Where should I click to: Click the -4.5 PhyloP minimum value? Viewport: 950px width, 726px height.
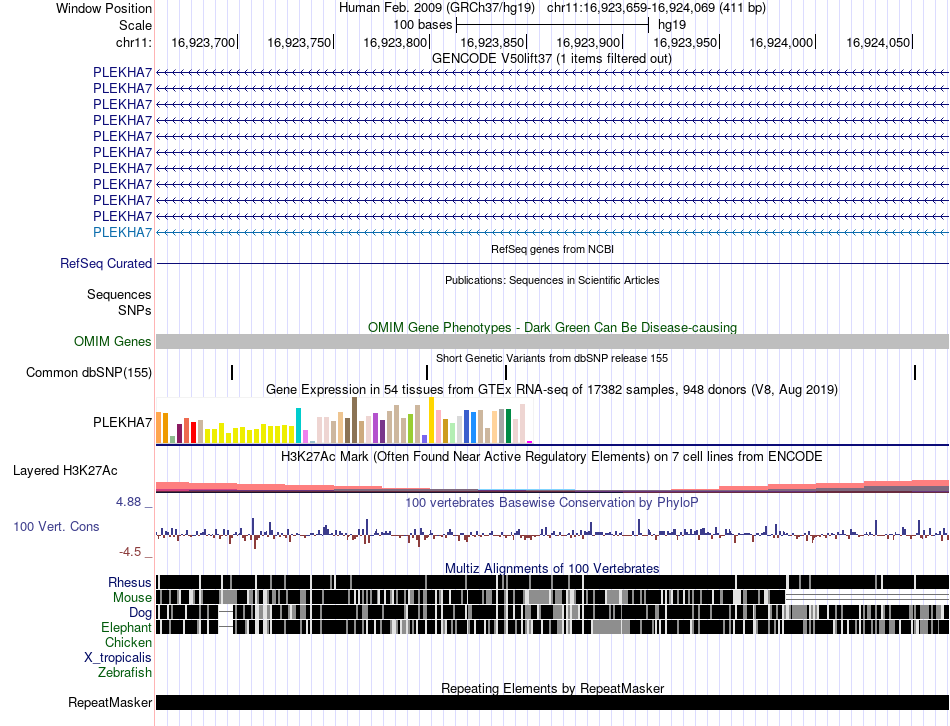click(130, 551)
